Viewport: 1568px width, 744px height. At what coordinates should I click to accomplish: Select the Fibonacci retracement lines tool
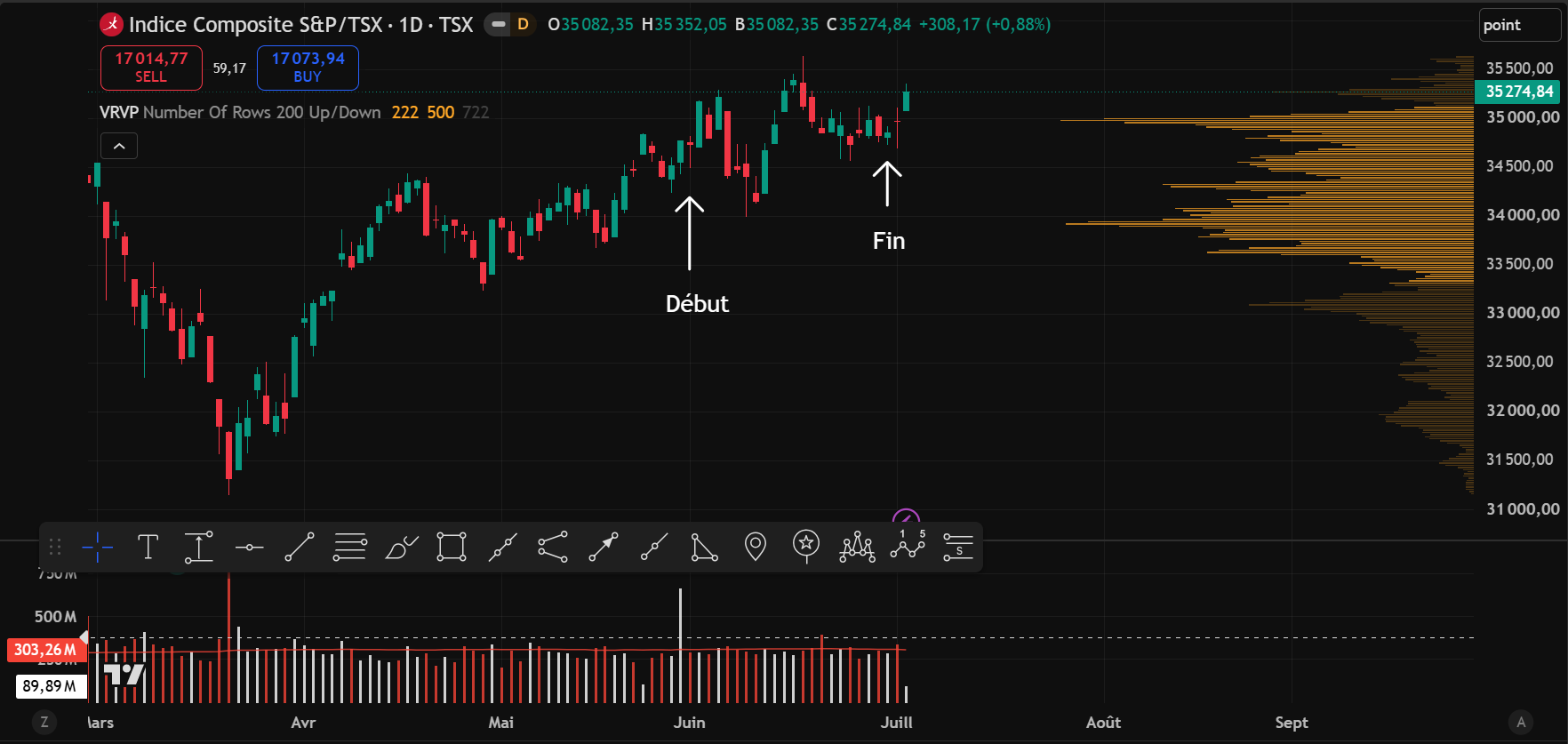pyautogui.click(x=350, y=547)
